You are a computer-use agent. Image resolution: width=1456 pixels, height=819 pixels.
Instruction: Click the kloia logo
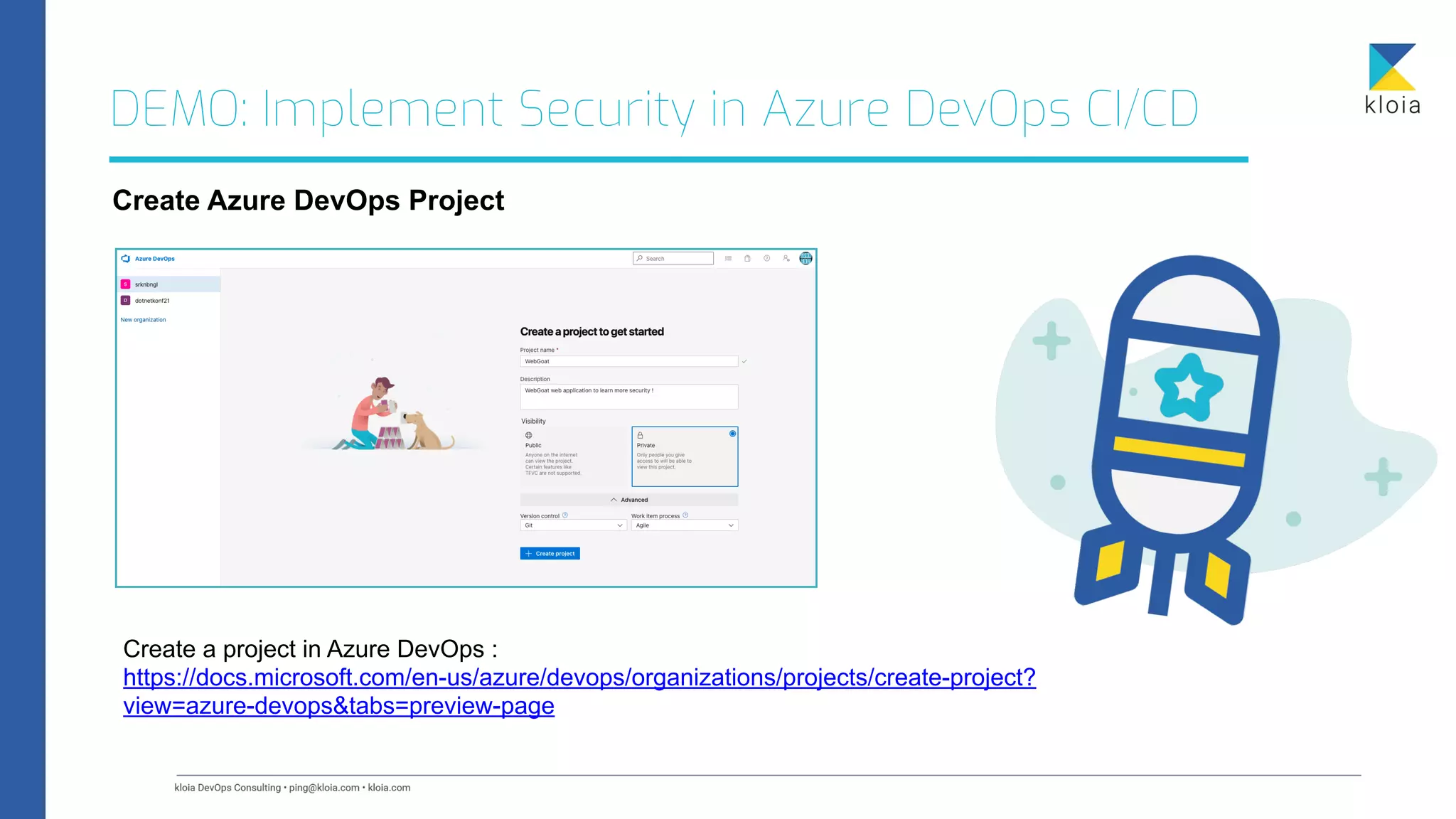coord(1393,79)
